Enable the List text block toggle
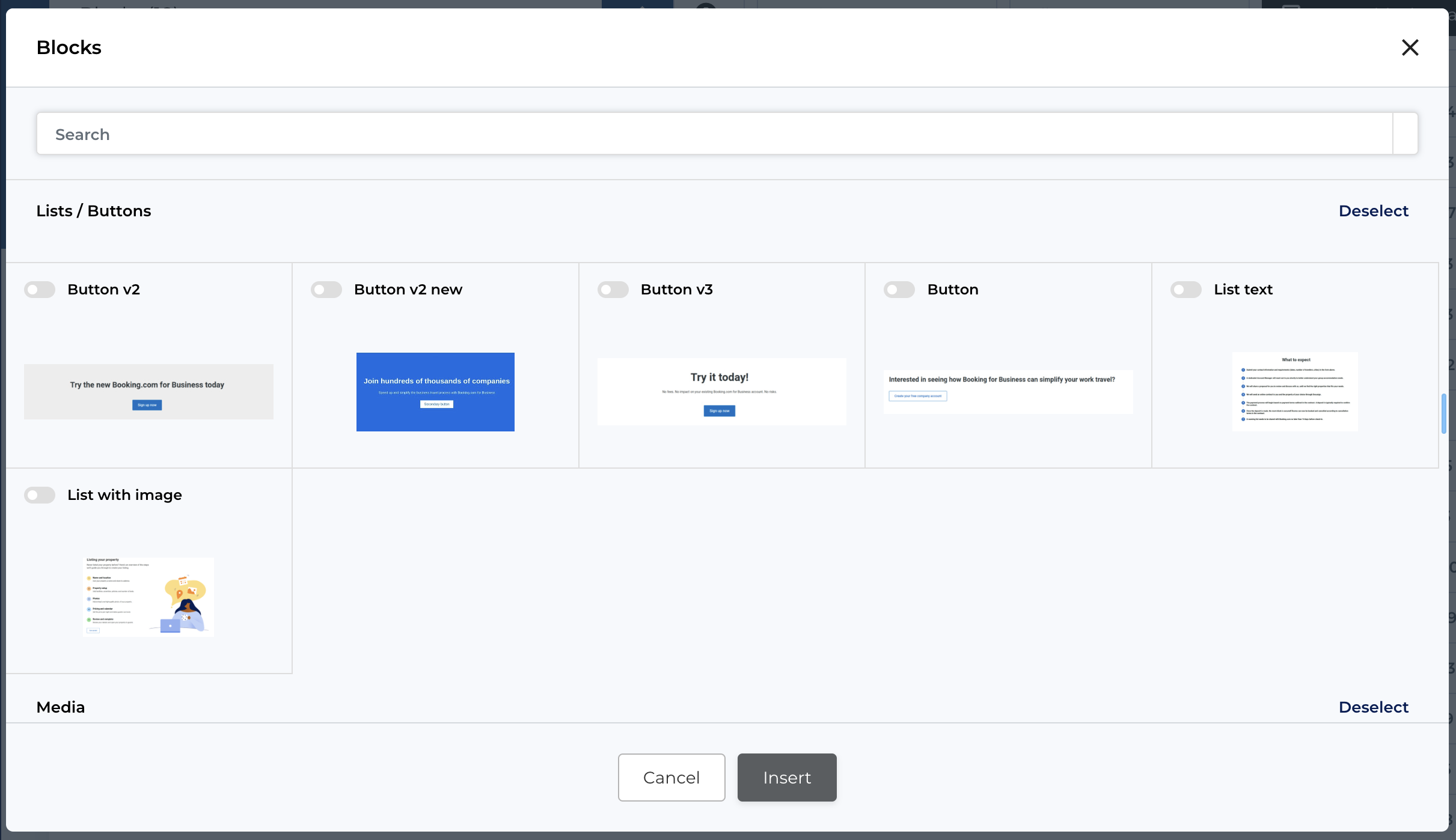The image size is (1456, 840). (1185, 290)
